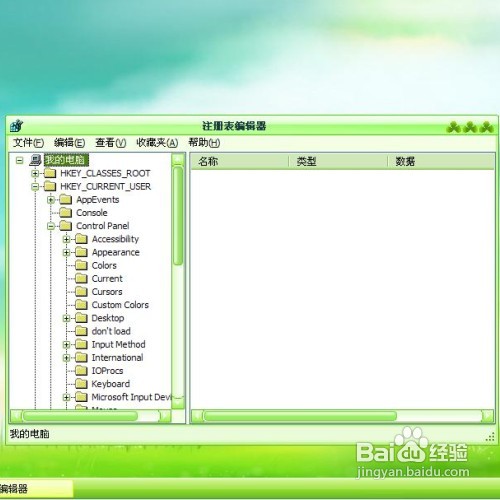Viewport: 500px width, 500px height.
Task: Open the 编辑(E) menu
Action: pyautogui.click(x=69, y=143)
